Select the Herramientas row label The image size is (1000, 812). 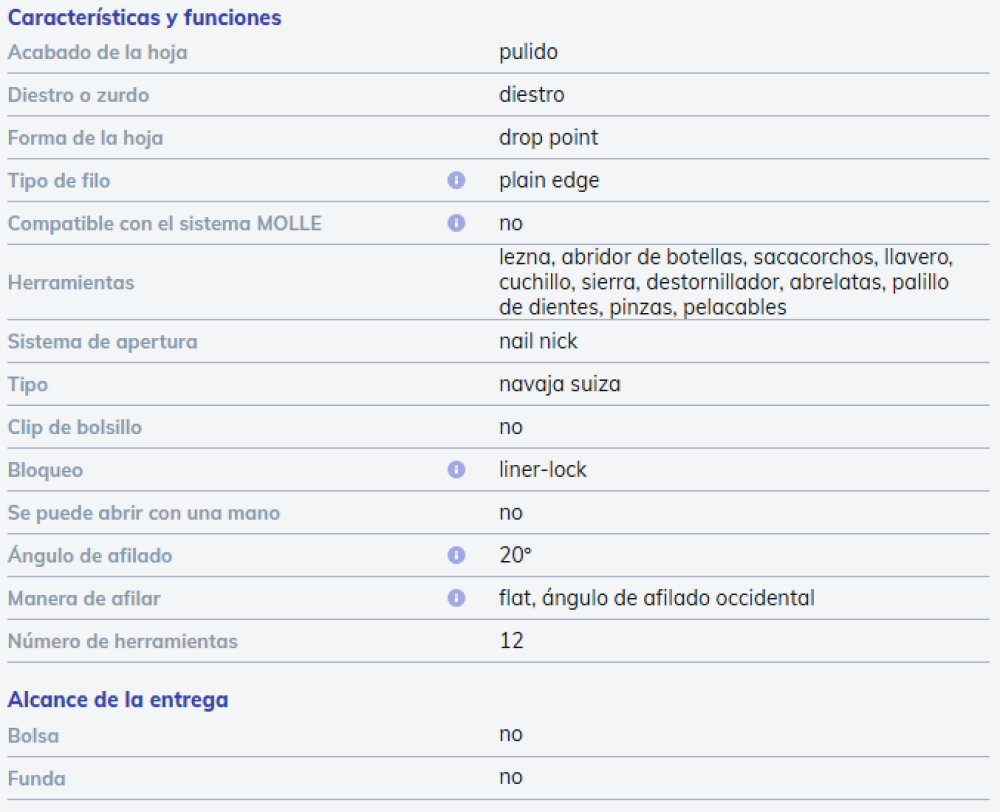pos(71,283)
